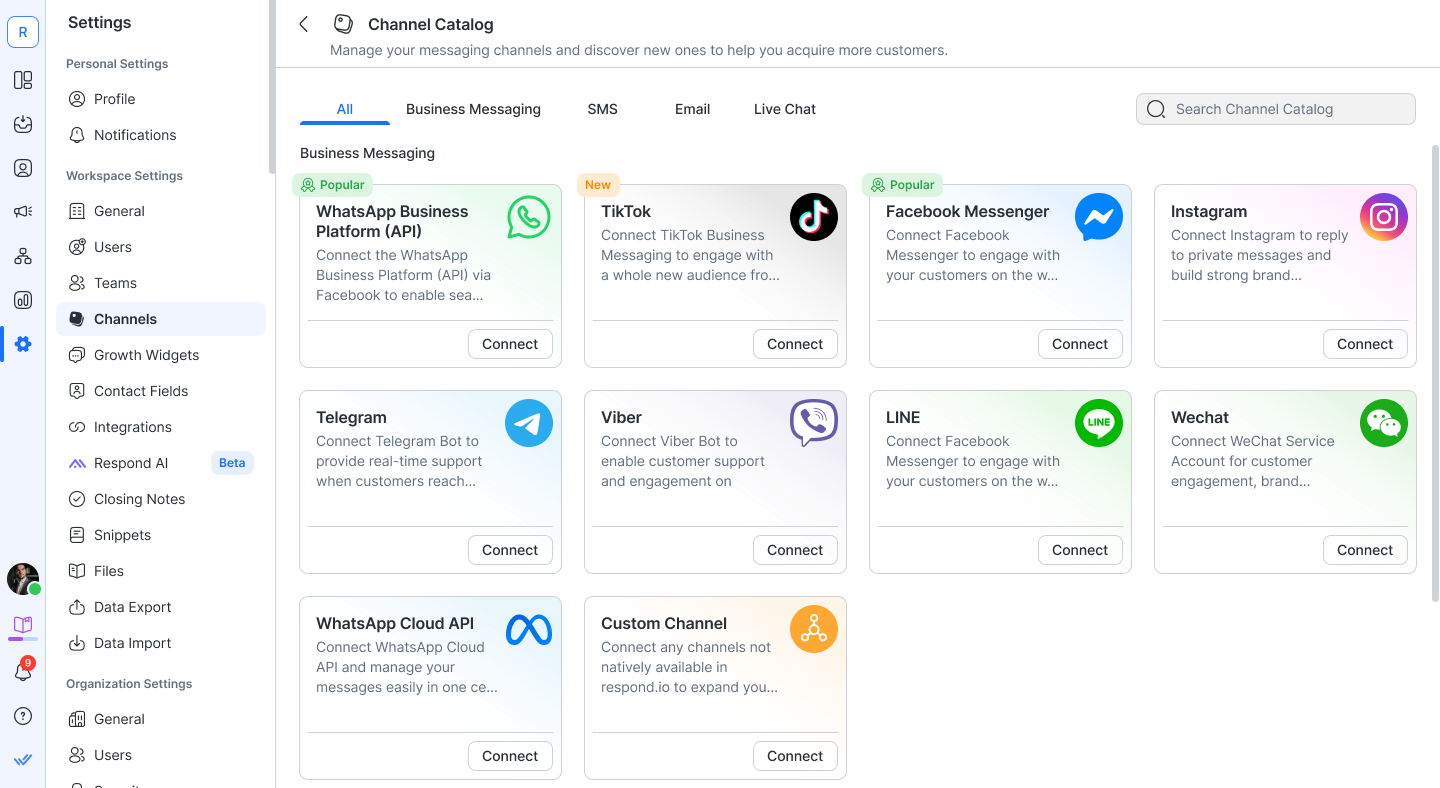Select the Live Chat tab
Screen dimensions: 1440x788
(x=784, y=109)
